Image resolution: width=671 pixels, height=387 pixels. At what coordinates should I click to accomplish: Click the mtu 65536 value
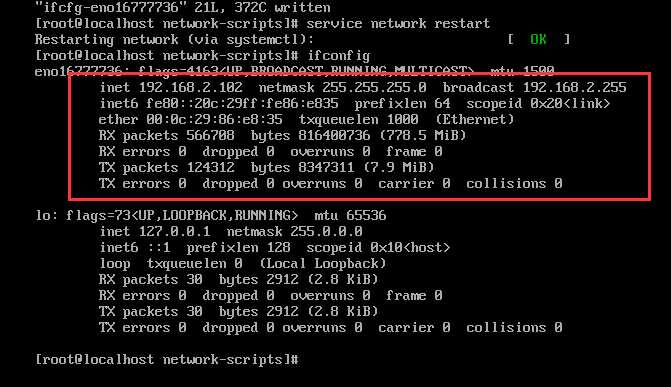pos(350,215)
